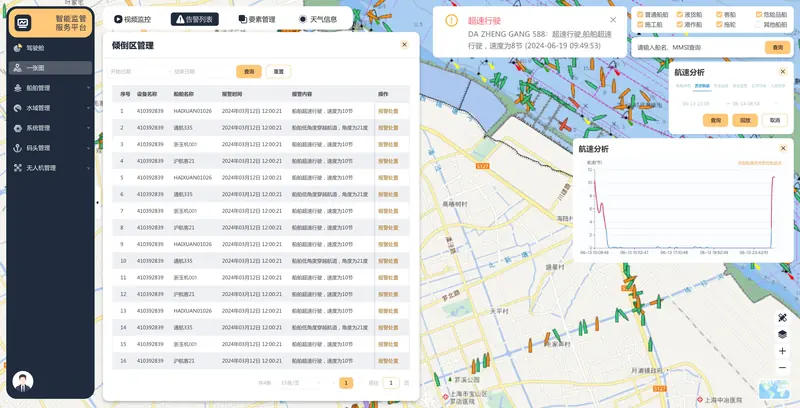Expand the 系统管理 submenu arrow
Image resolution: width=800 pixels, height=408 pixels.
tap(88, 128)
